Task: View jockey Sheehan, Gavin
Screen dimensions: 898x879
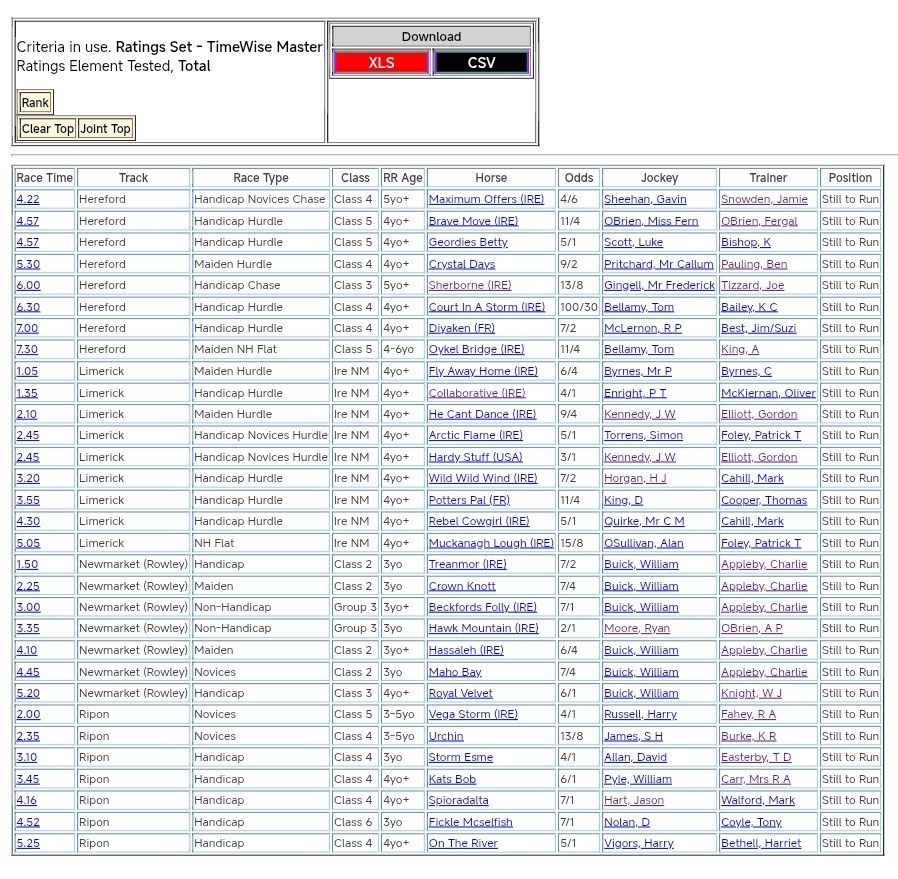Action: click(x=645, y=200)
